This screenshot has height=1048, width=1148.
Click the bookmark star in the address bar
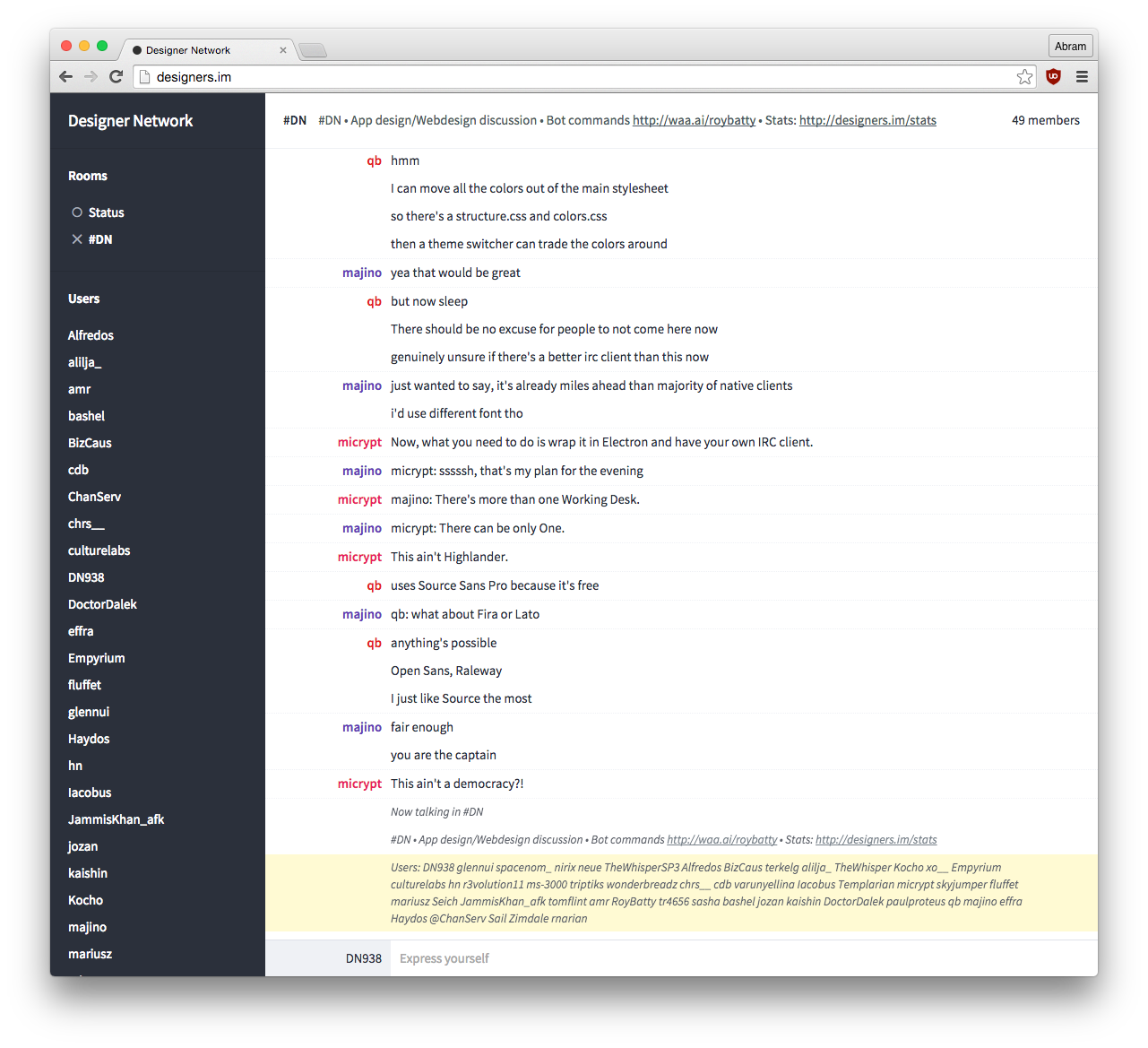(x=1024, y=76)
